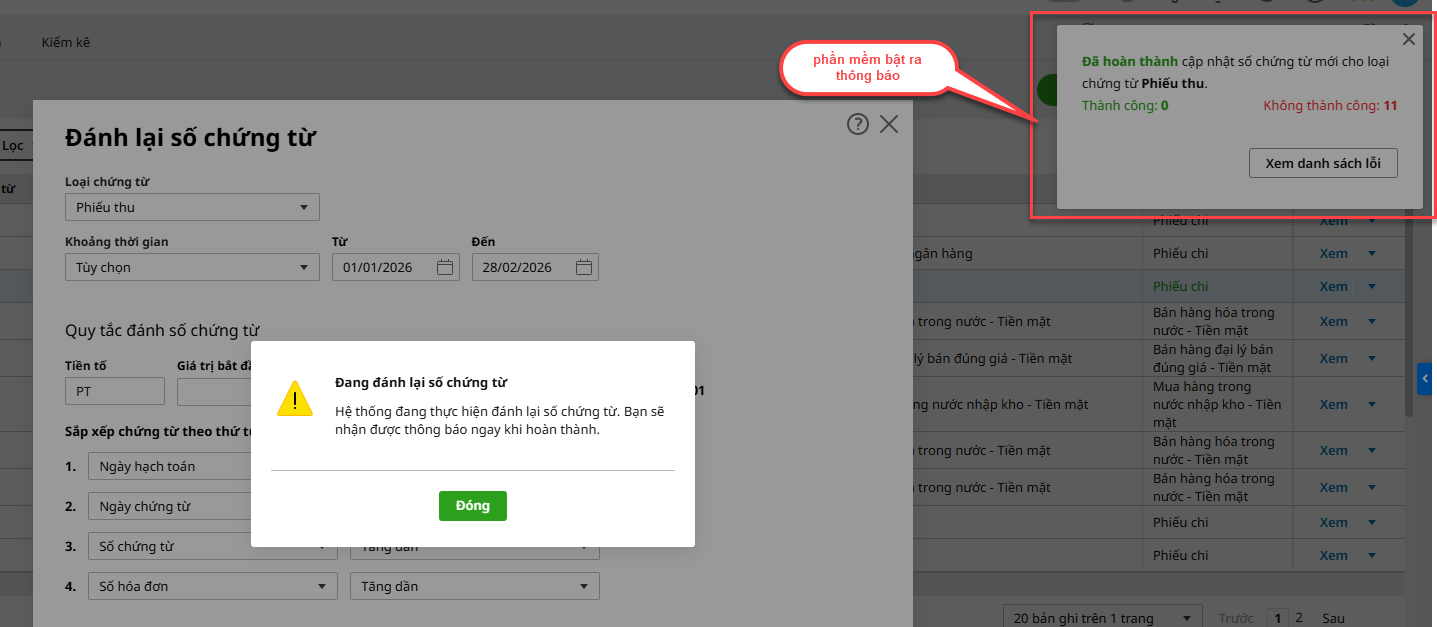This screenshot has height=627, width=1437.
Task: Click Sau to go to next page
Action: (1333, 618)
